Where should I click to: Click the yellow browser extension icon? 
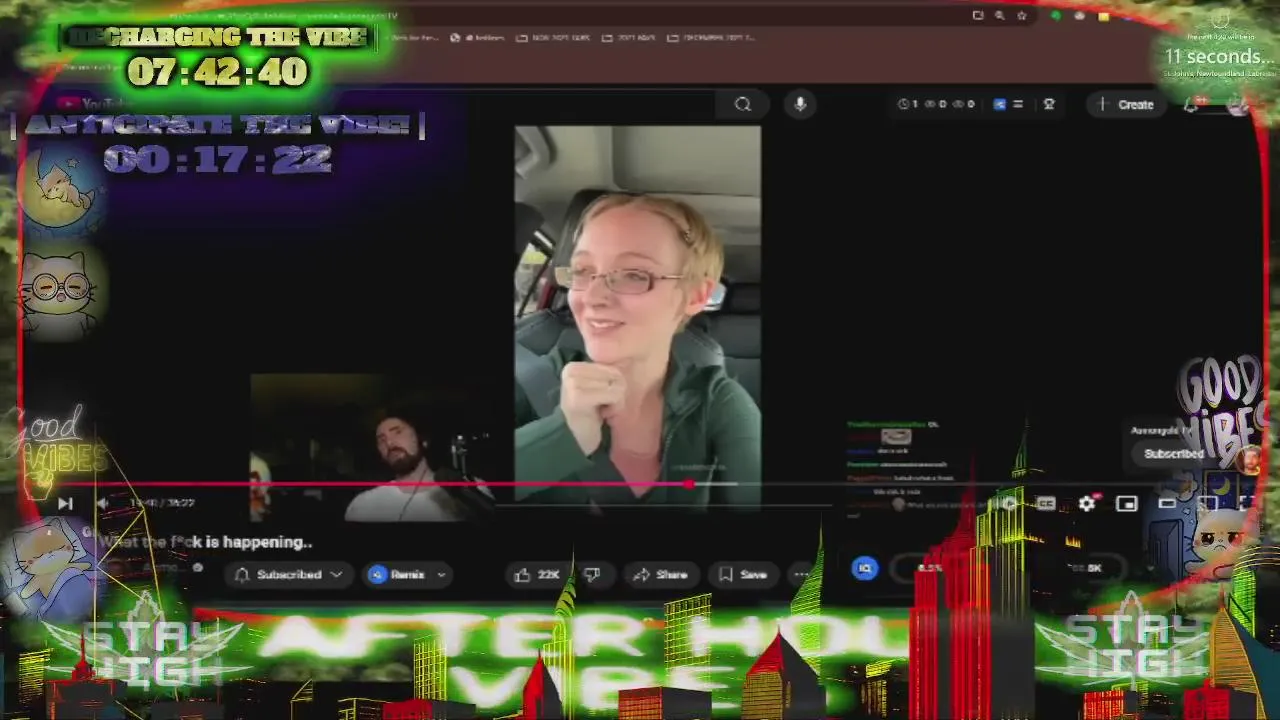pos(1103,16)
